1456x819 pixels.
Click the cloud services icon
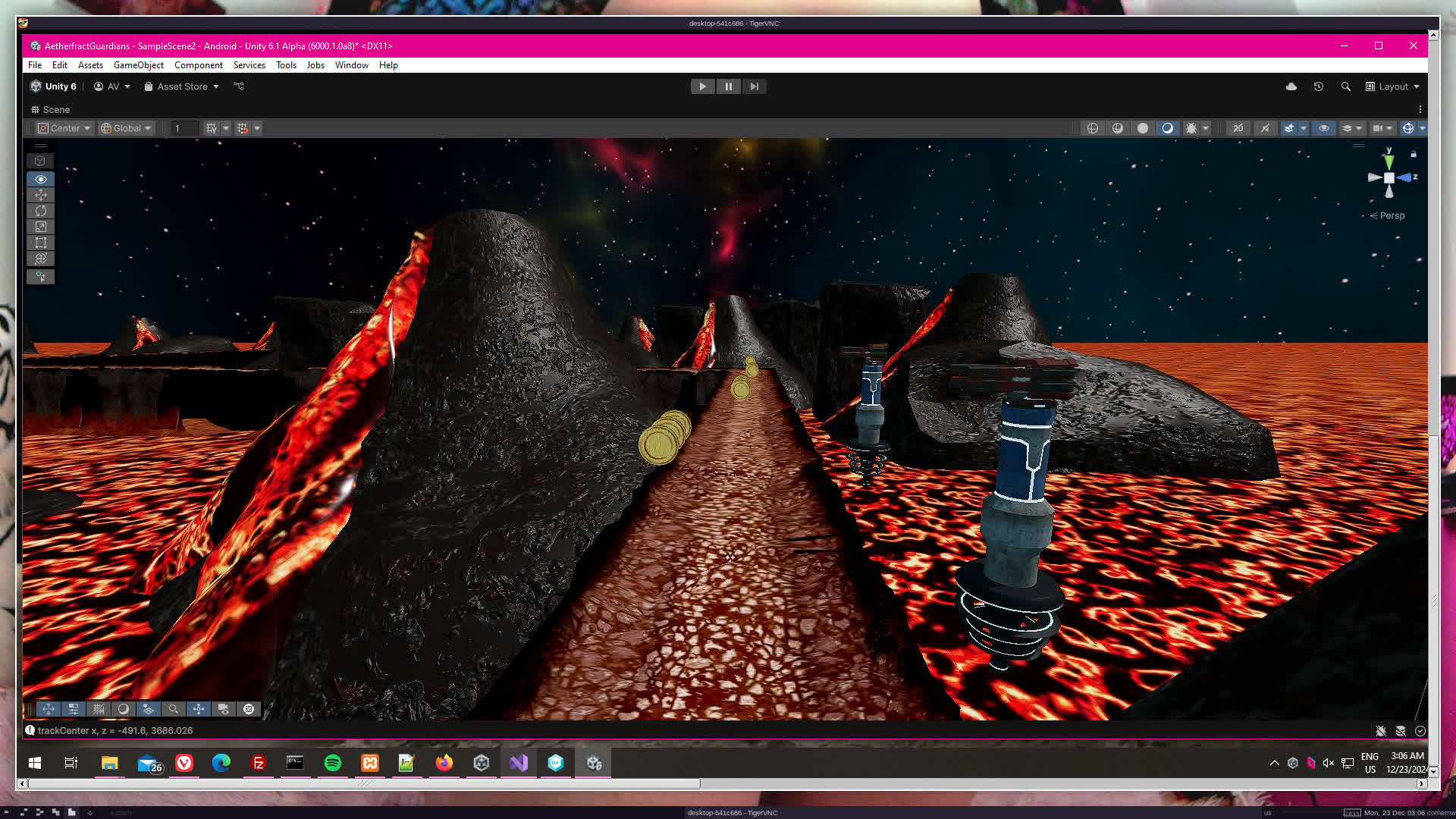coord(1291,86)
